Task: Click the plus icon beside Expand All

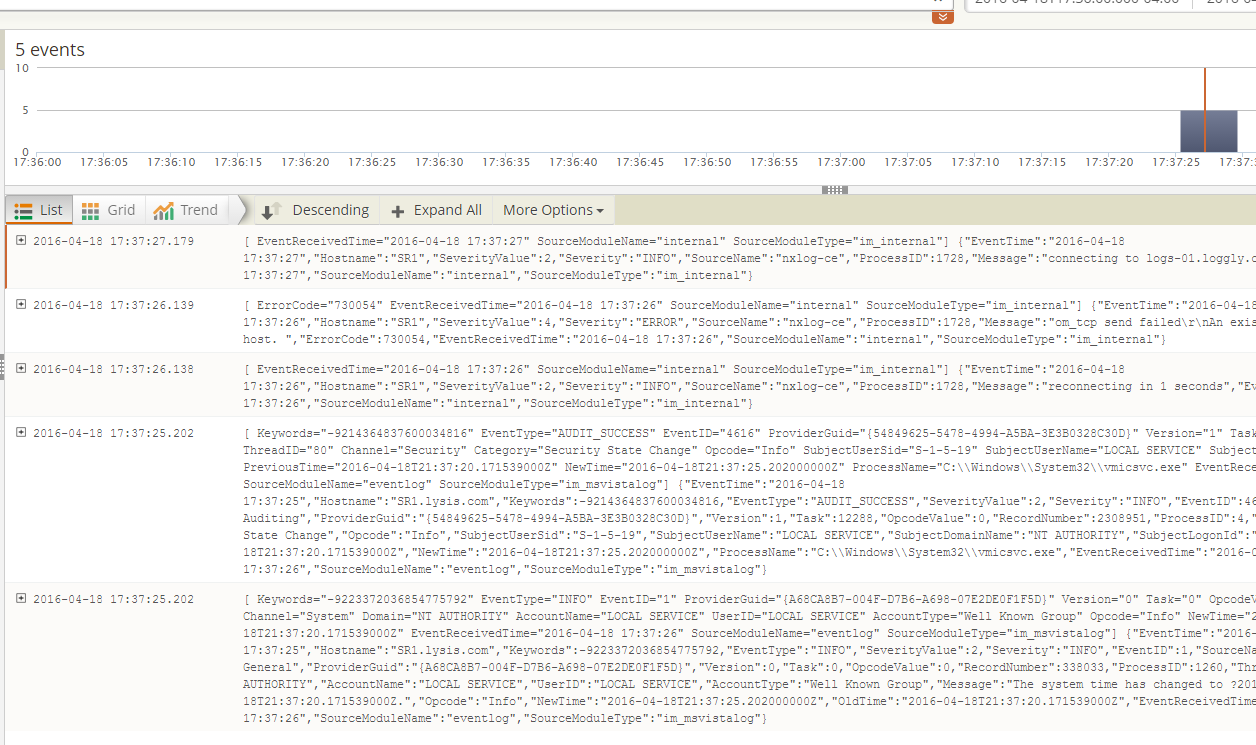Action: tap(397, 211)
